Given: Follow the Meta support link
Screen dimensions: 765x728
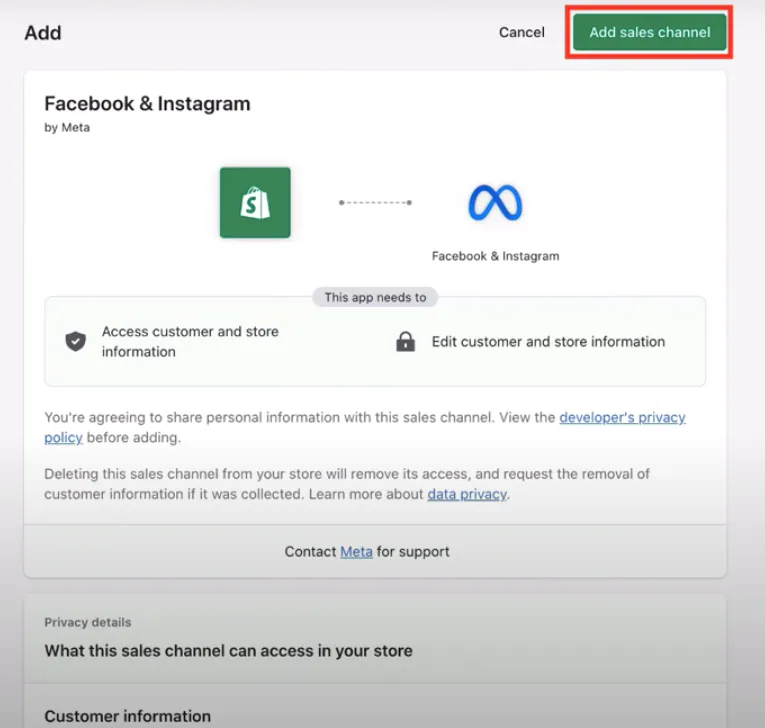Looking at the screenshot, I should coord(356,552).
